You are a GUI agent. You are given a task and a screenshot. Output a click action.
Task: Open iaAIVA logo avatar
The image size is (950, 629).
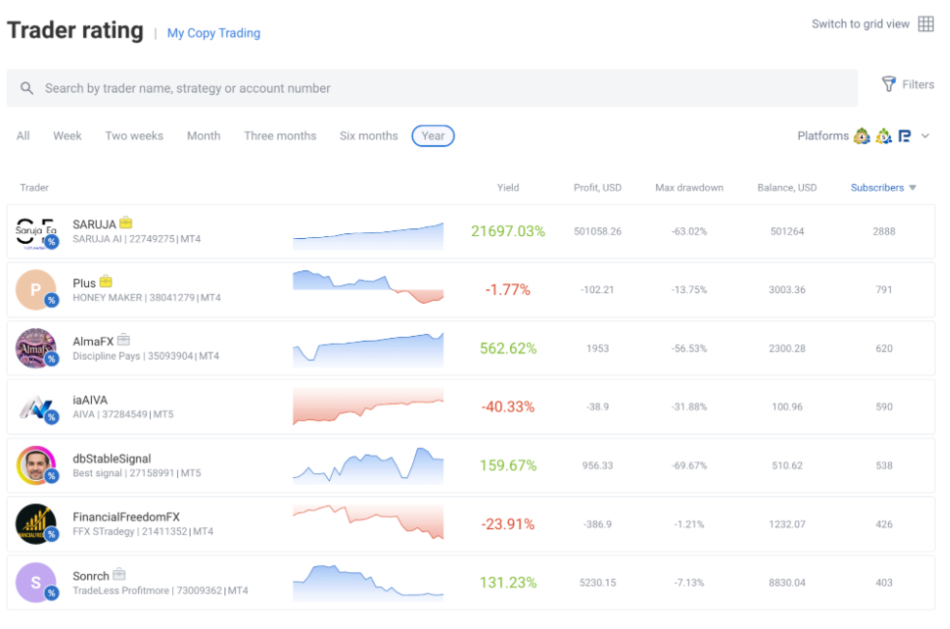click(x=36, y=407)
